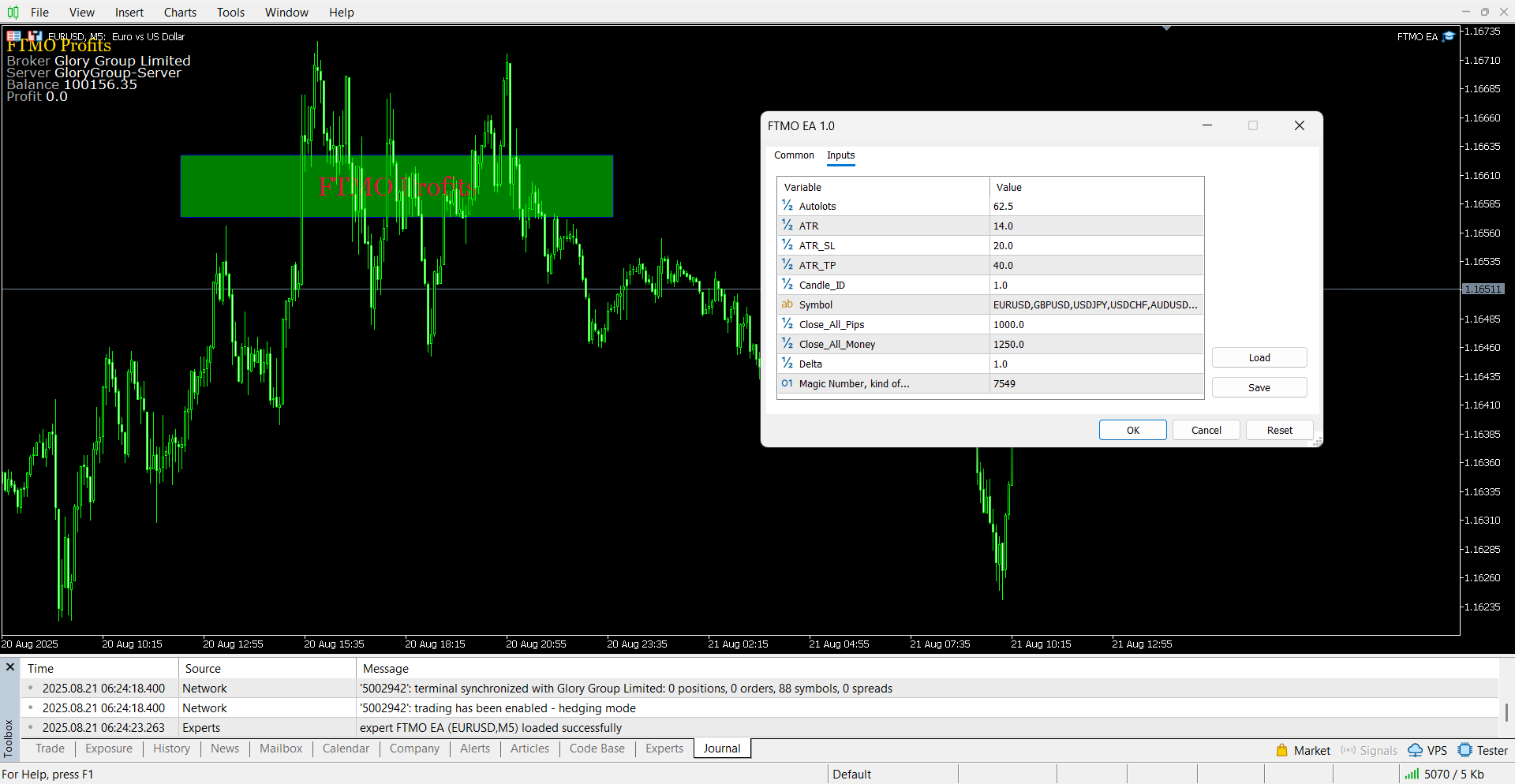Open the Help menu
The width and height of the screenshot is (1515, 784).
342,12
